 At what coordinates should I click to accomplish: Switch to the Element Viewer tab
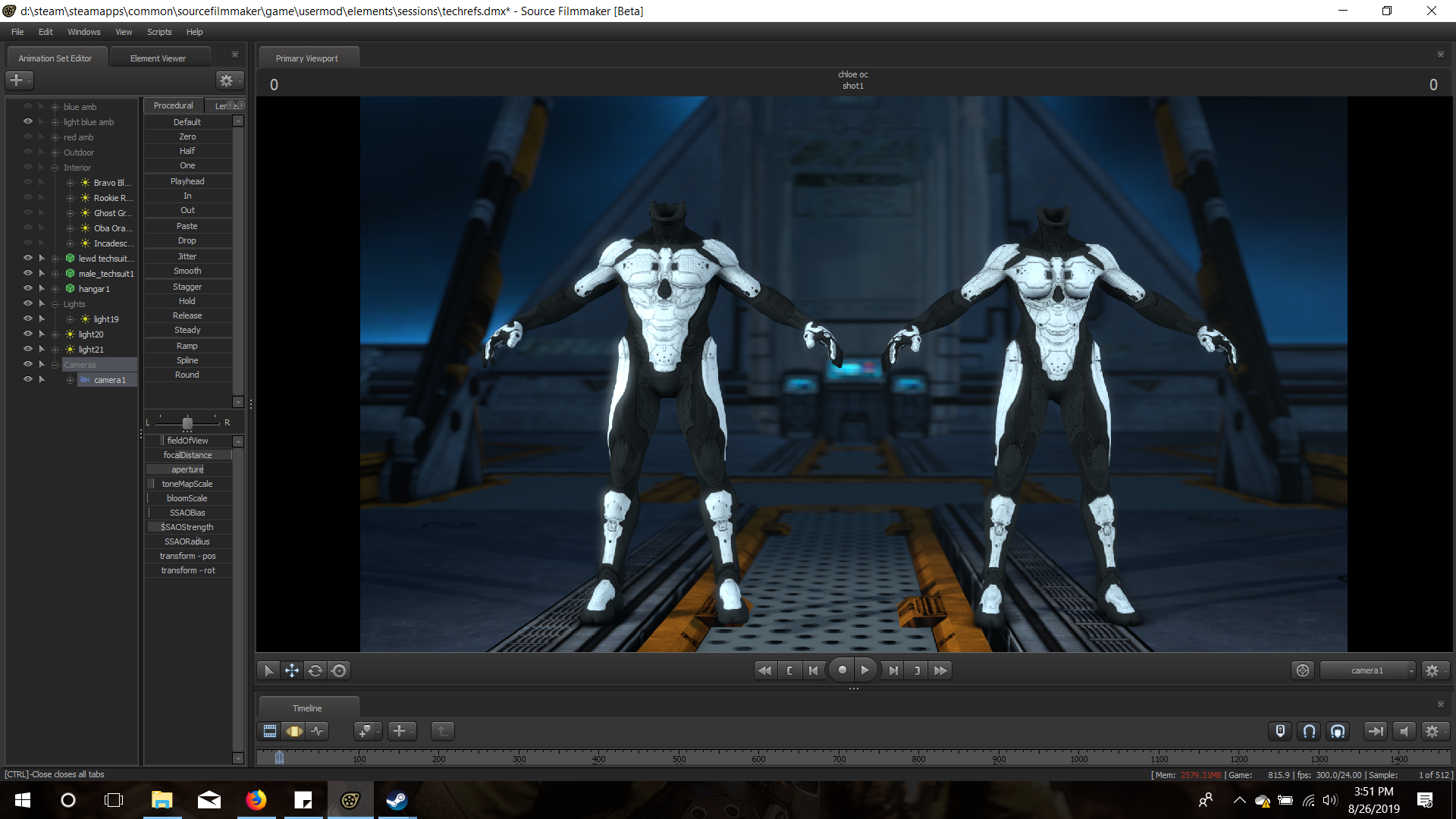click(158, 58)
